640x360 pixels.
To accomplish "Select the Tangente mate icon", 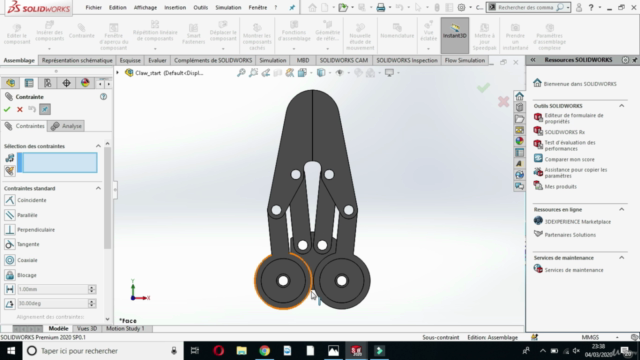I will click(10, 244).
